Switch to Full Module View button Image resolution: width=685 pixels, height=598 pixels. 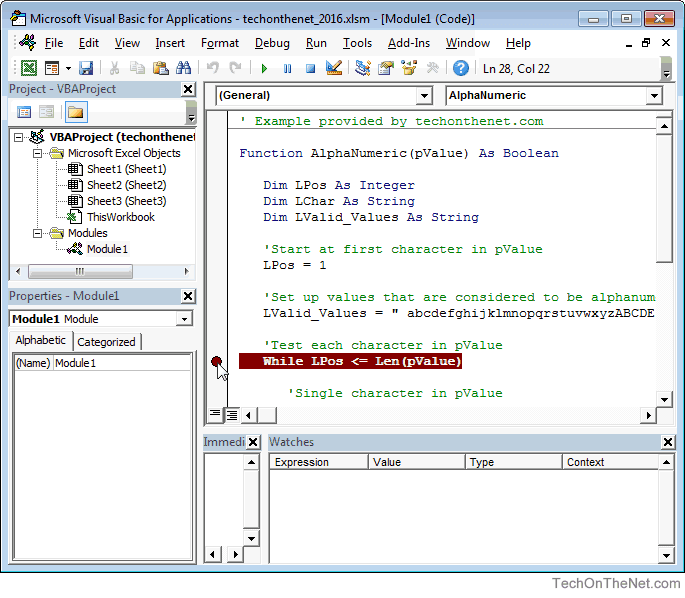click(231, 414)
